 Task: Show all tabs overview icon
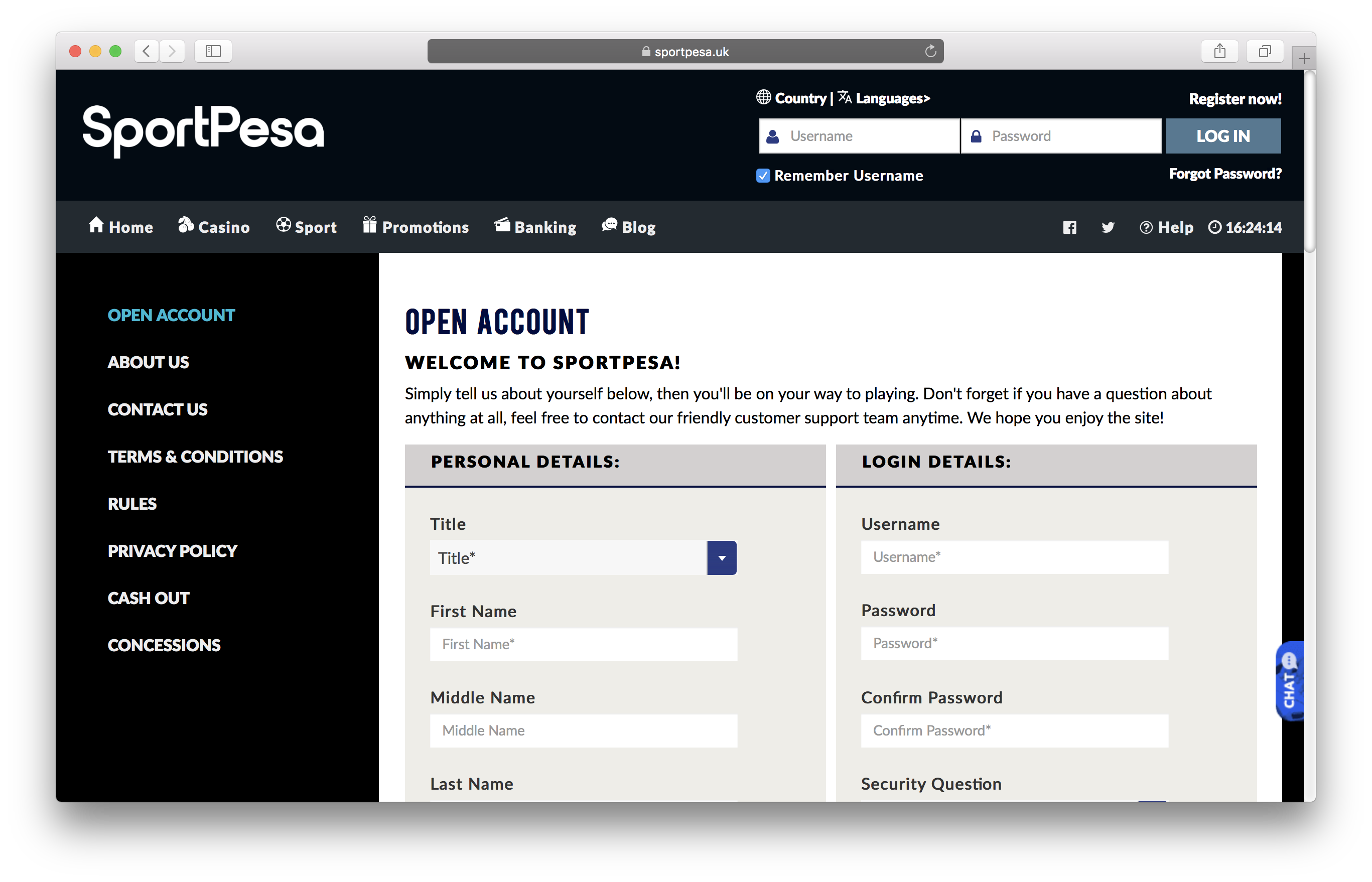coord(1265,52)
